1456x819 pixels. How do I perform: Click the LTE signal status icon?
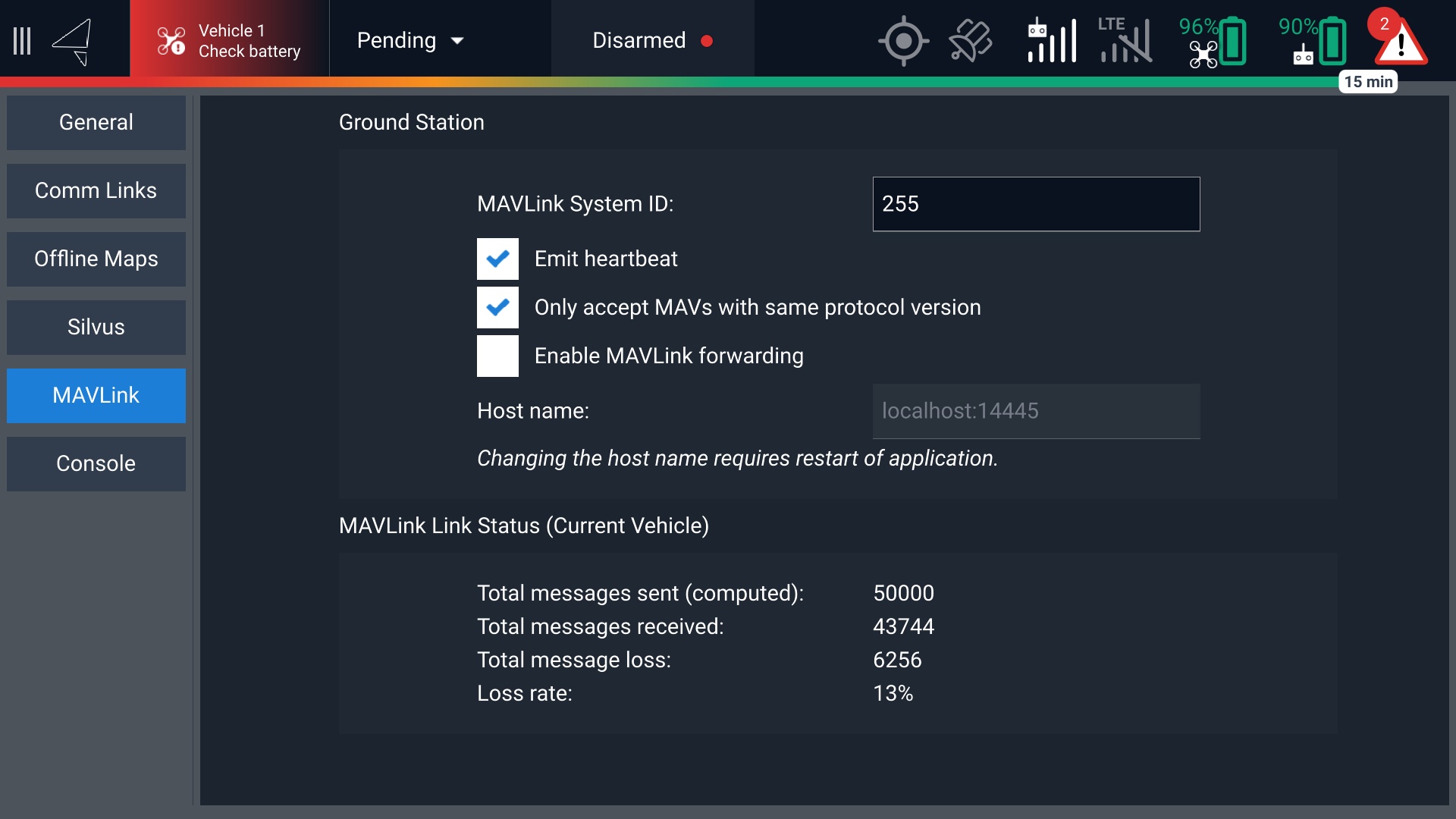click(x=1125, y=41)
